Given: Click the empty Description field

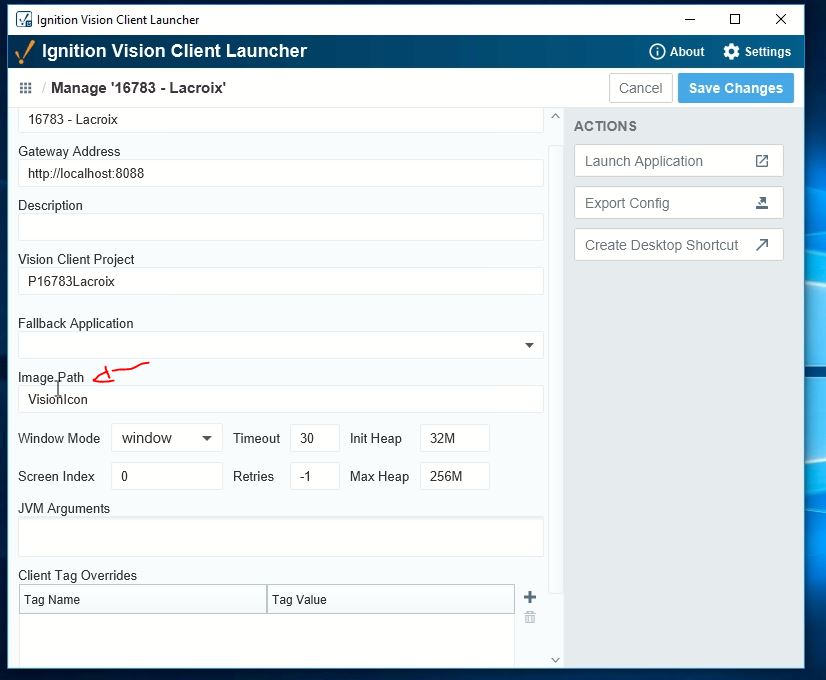Looking at the screenshot, I should (x=281, y=227).
